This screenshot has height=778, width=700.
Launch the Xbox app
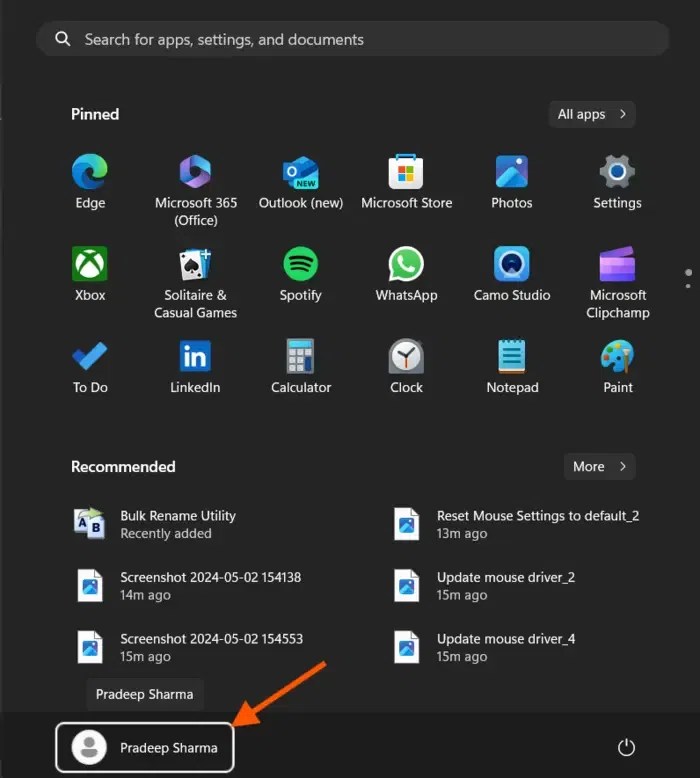pyautogui.click(x=90, y=274)
